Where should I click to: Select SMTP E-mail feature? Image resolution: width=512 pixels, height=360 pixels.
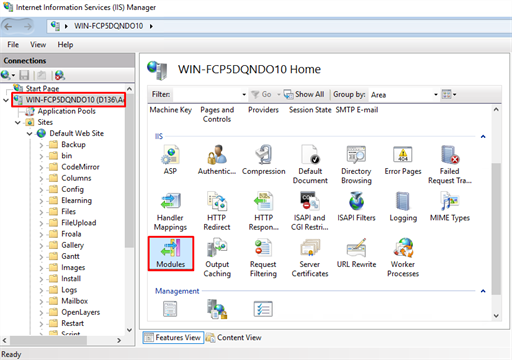click(x=357, y=110)
